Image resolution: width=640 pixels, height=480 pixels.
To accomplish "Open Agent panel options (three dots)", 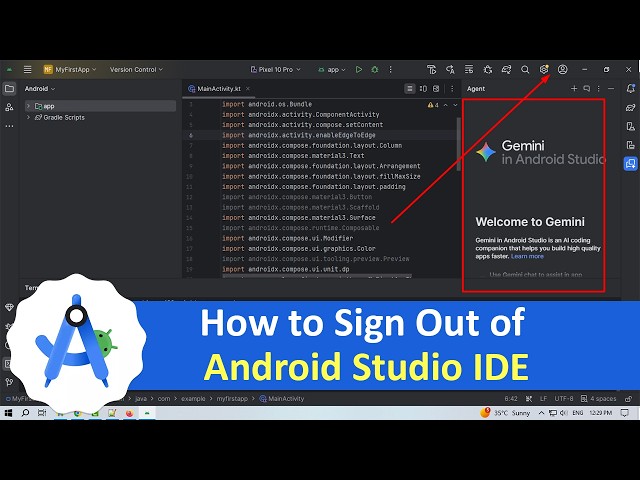I will click(x=599, y=89).
